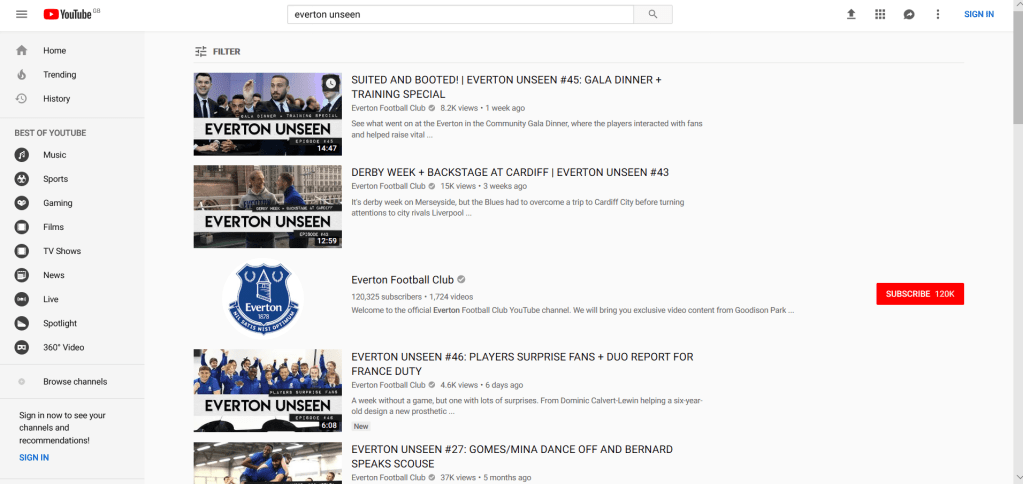1023x484 pixels.
Task: Open the three-dot settings menu
Action: coord(937,14)
